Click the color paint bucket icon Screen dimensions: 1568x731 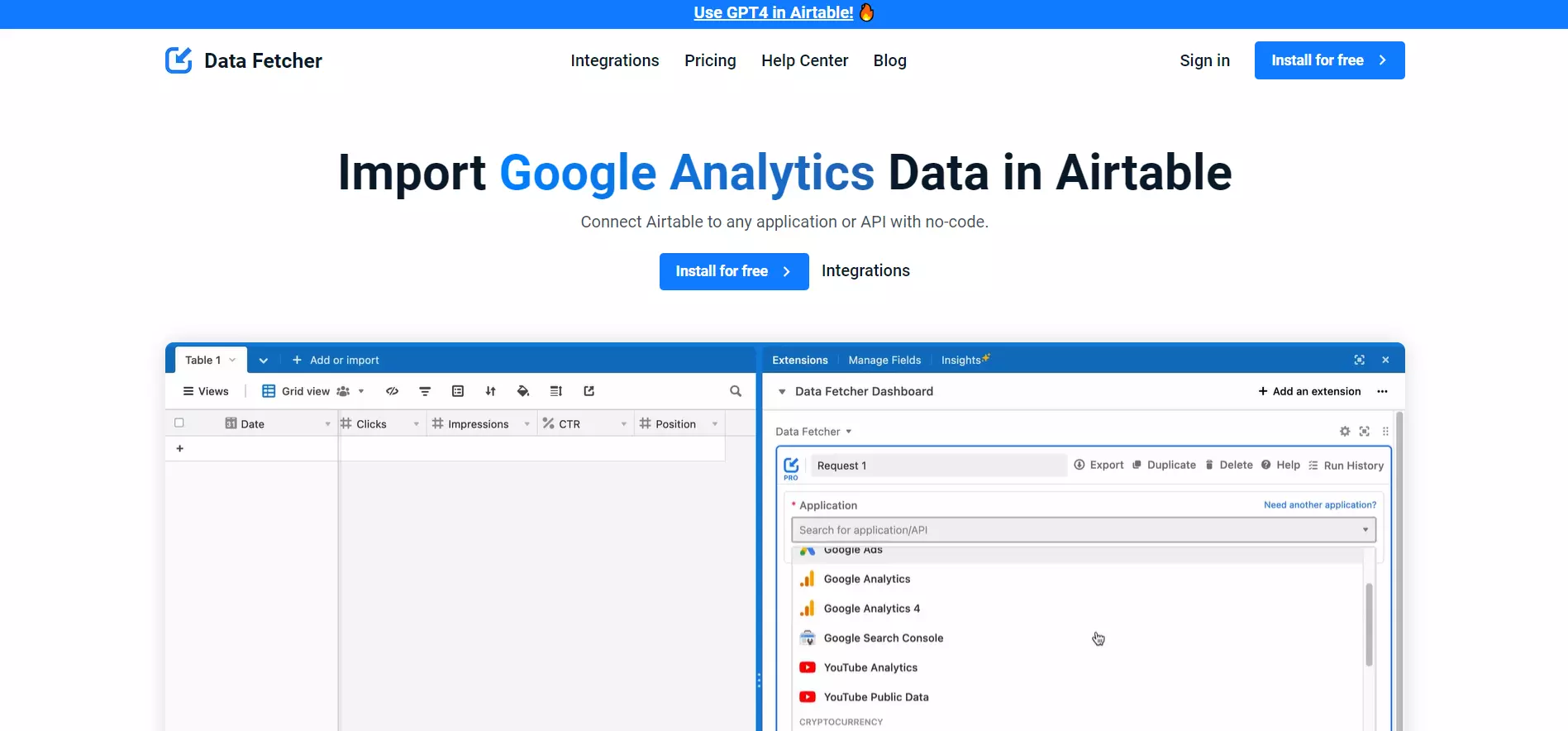click(x=523, y=391)
